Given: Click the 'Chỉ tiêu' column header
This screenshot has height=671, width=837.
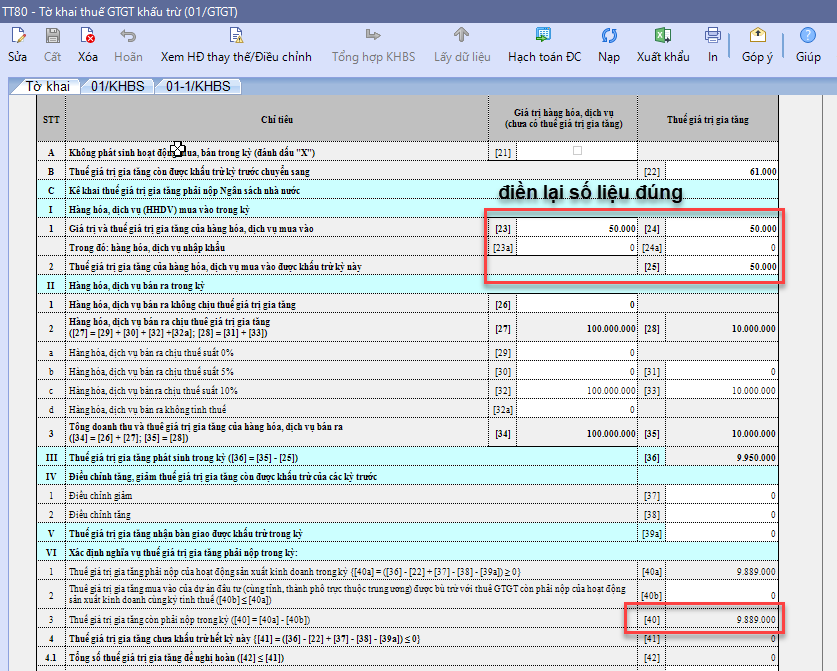Looking at the screenshot, I should [x=277, y=120].
